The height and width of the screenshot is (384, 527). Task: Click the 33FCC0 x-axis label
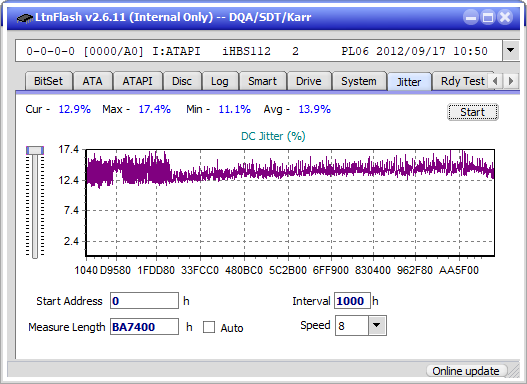point(200,270)
